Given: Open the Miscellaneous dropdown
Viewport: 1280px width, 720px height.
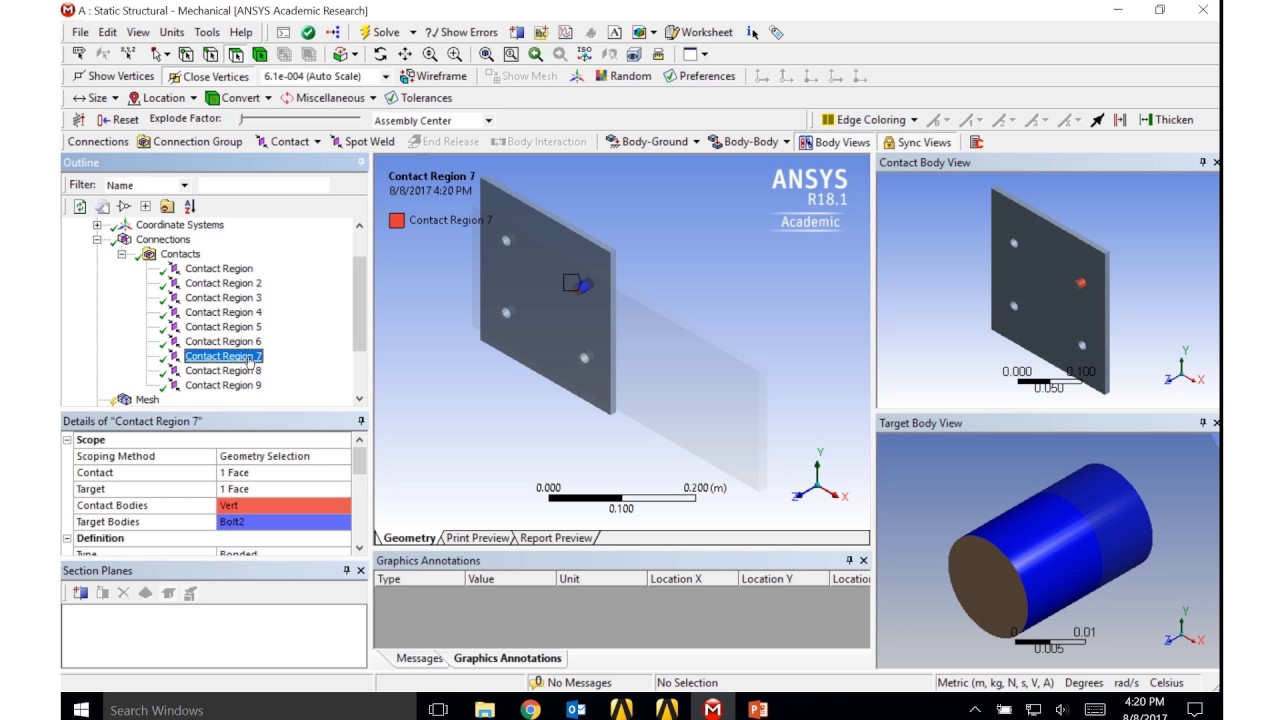Looking at the screenshot, I should click(x=328, y=98).
